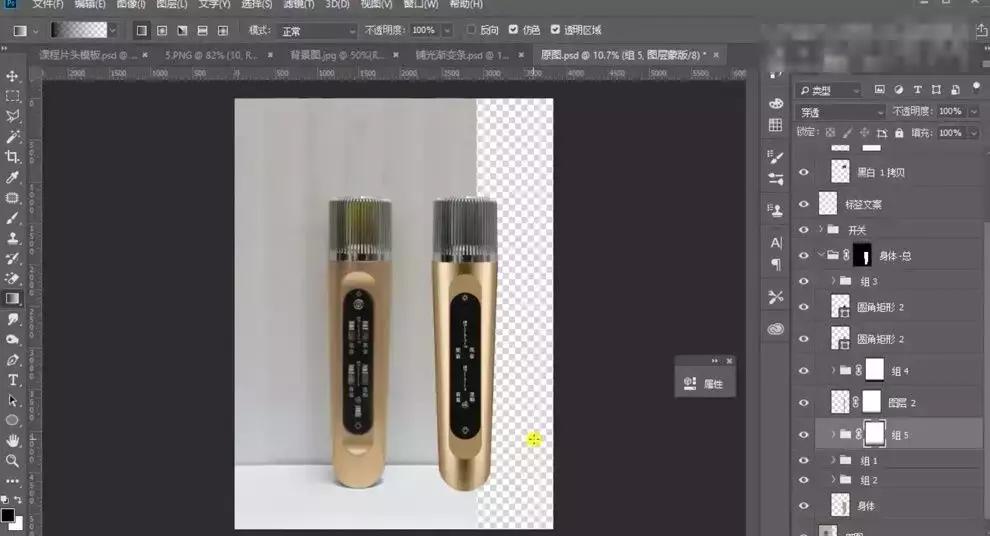Toggle visibility of 图层 2
Viewport: 990px width, 536px height.
804,402
